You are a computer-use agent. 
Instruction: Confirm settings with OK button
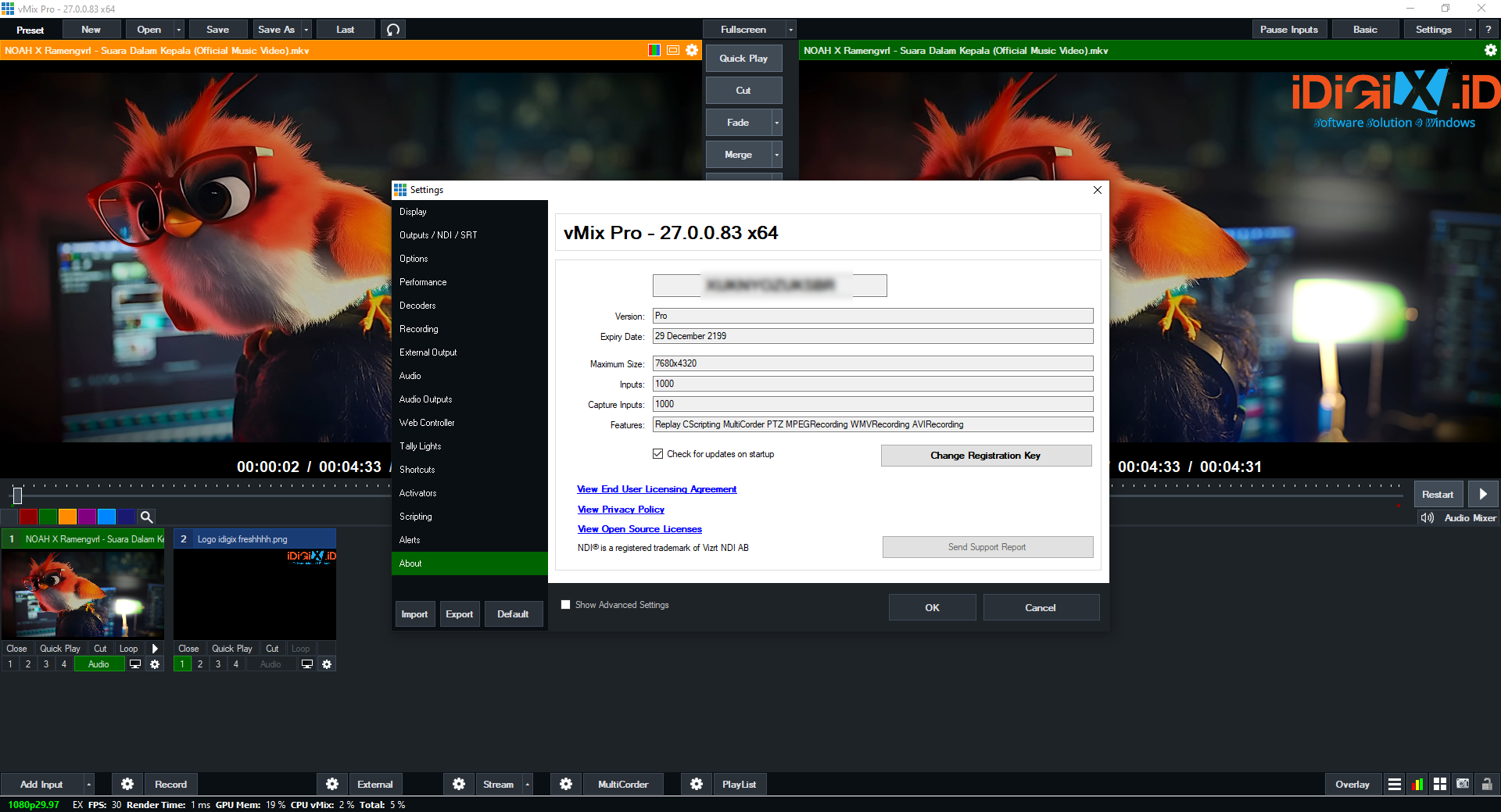click(932, 607)
